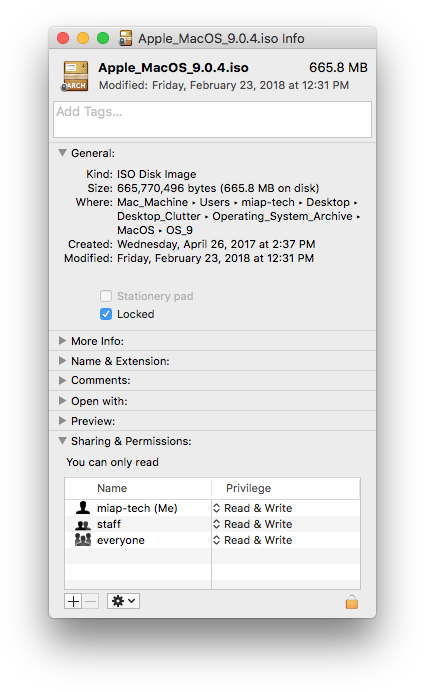The height and width of the screenshot is (692, 424).
Task: Click the Modified date in General section
Action: 215,258
